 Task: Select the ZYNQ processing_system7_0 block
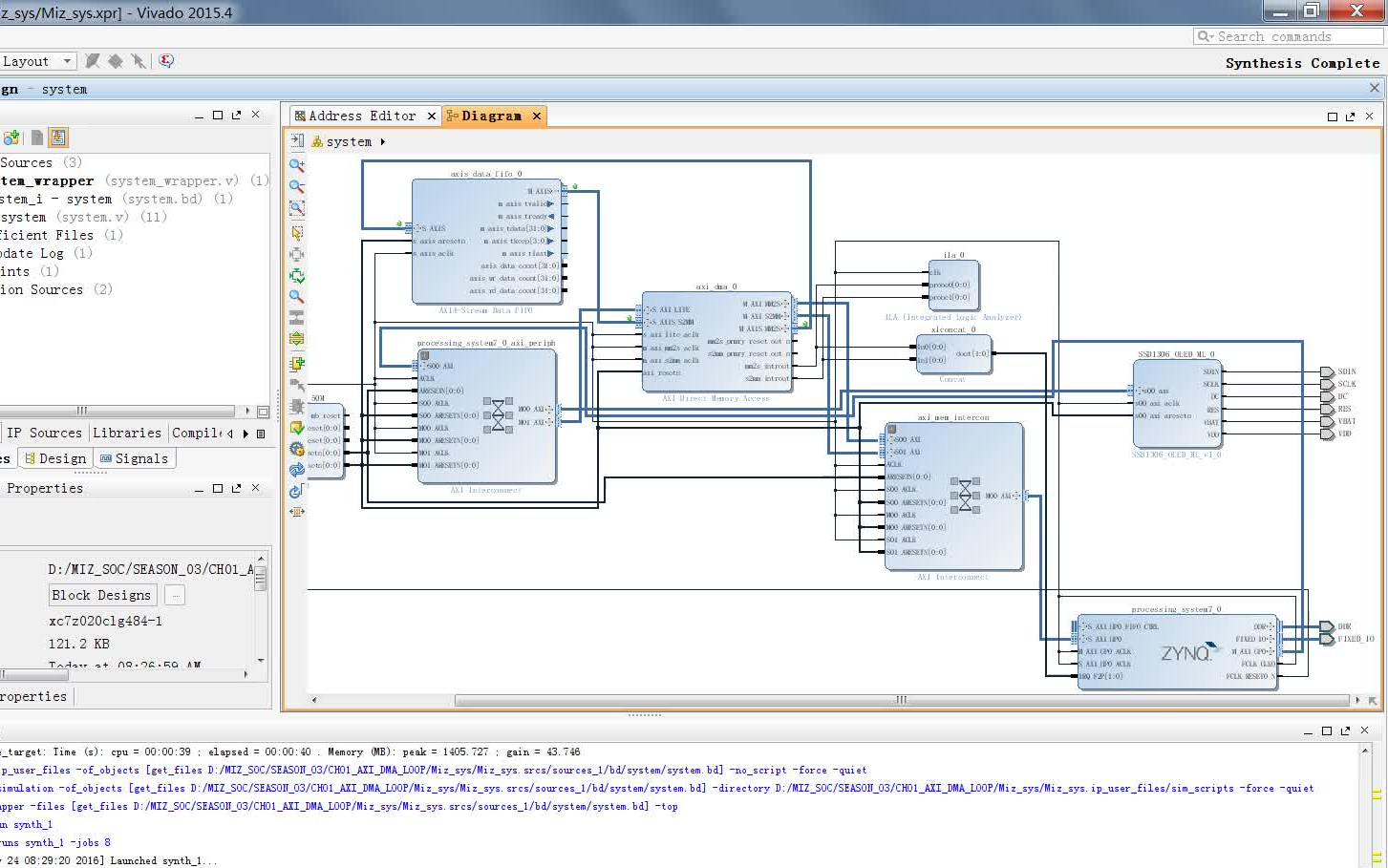click(x=1177, y=651)
